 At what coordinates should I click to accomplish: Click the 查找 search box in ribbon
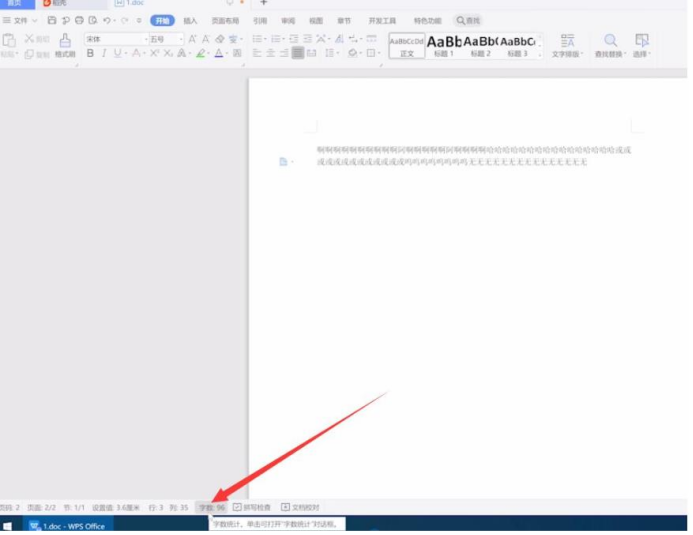468,20
